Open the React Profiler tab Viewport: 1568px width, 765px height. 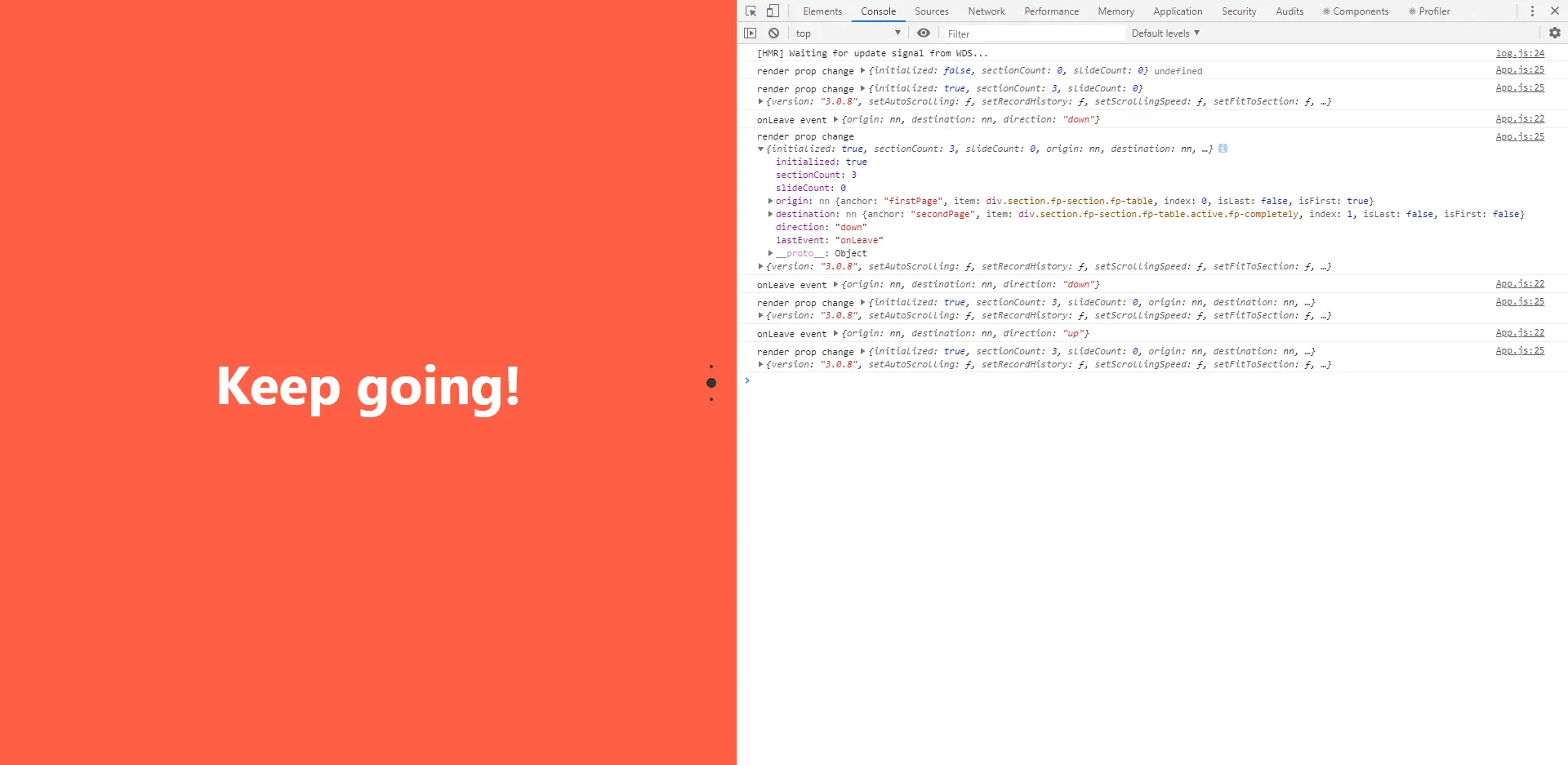[1429, 11]
